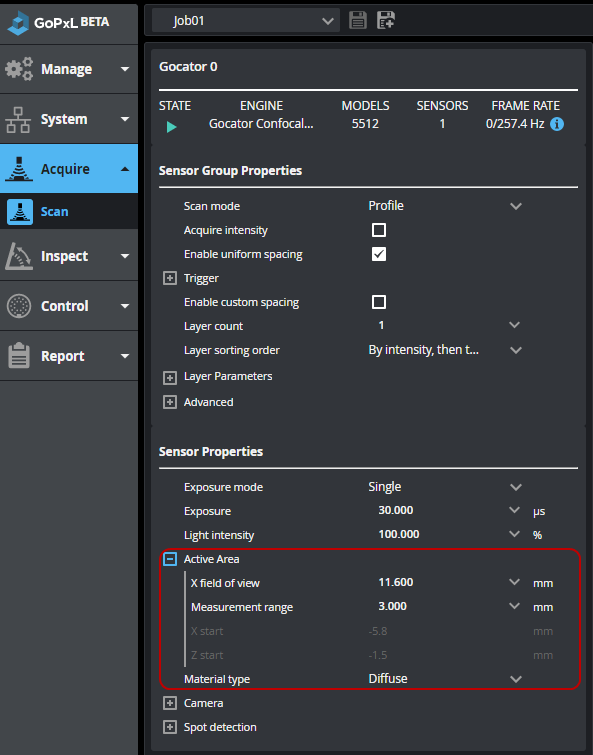Collapse the Active Area section
The image size is (593, 755).
(169, 559)
